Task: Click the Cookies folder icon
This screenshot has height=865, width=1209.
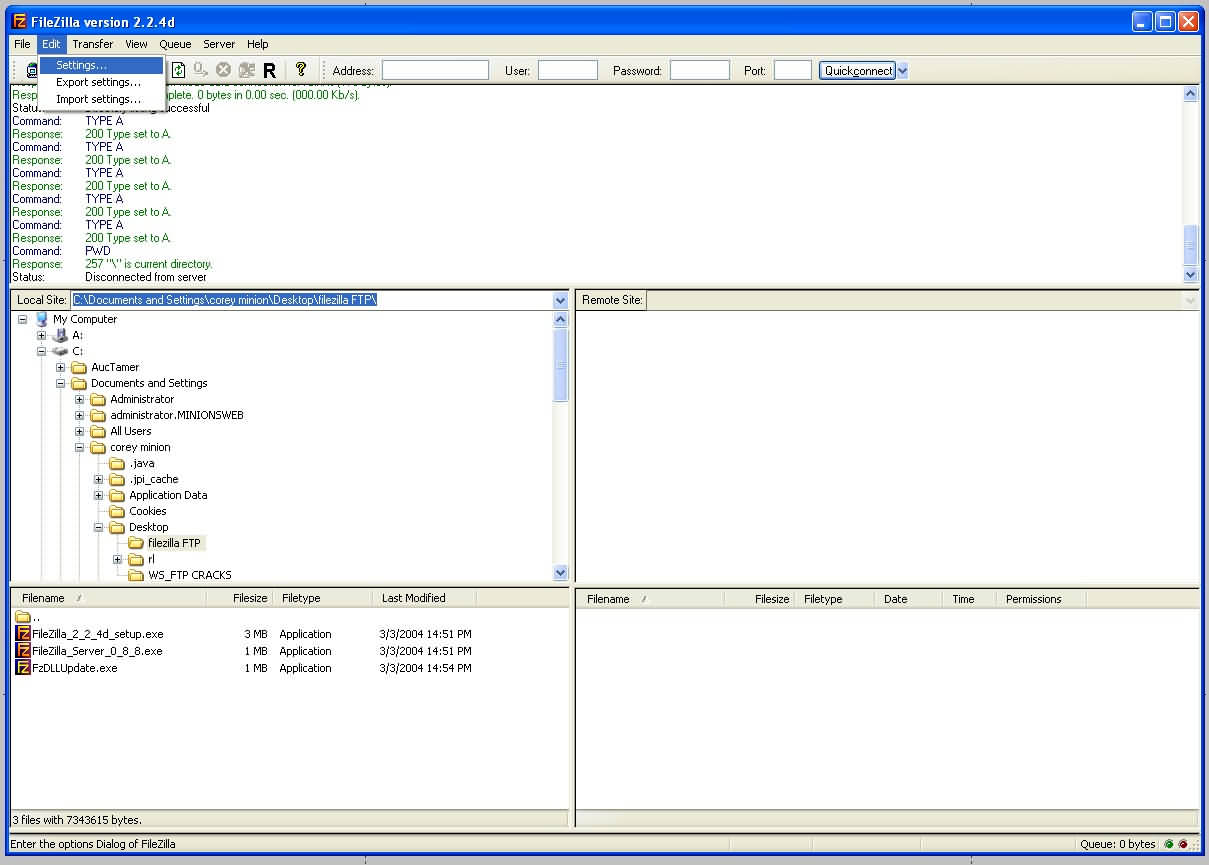Action: (117, 511)
